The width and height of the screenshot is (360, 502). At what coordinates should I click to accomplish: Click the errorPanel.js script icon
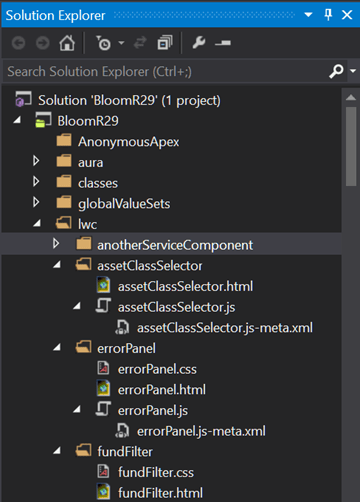pyautogui.click(x=103, y=409)
